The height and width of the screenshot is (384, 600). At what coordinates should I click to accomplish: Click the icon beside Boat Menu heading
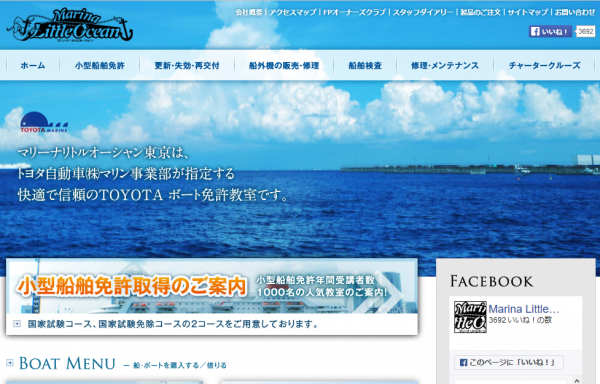(10, 363)
